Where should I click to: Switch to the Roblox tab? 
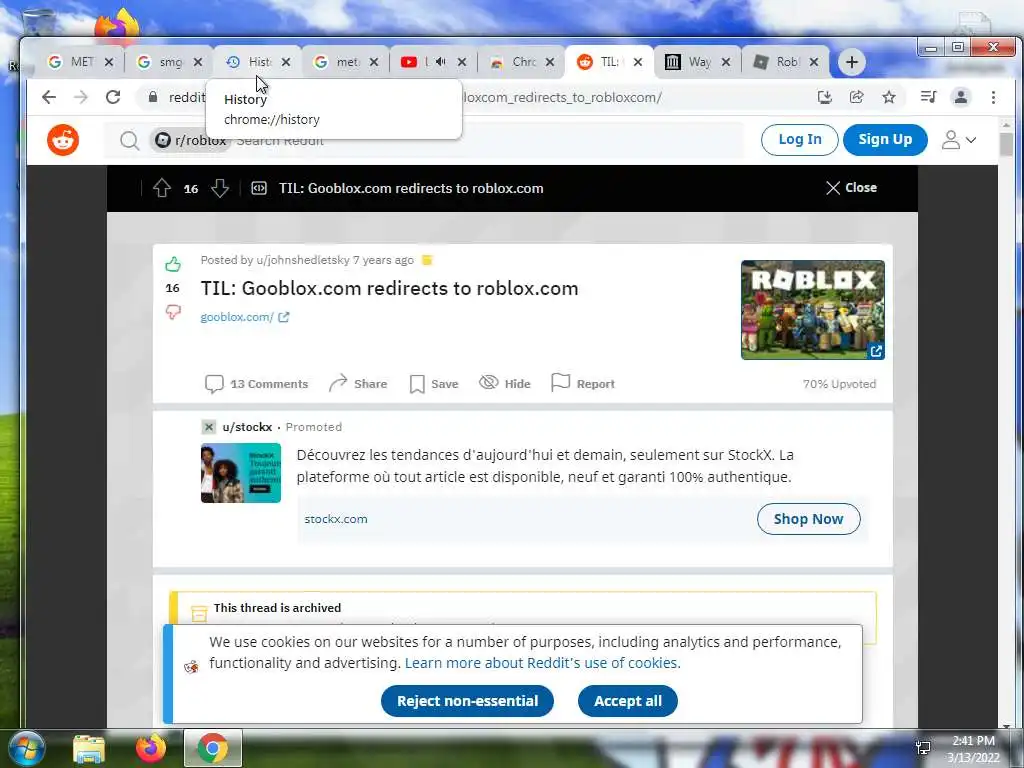coord(786,62)
